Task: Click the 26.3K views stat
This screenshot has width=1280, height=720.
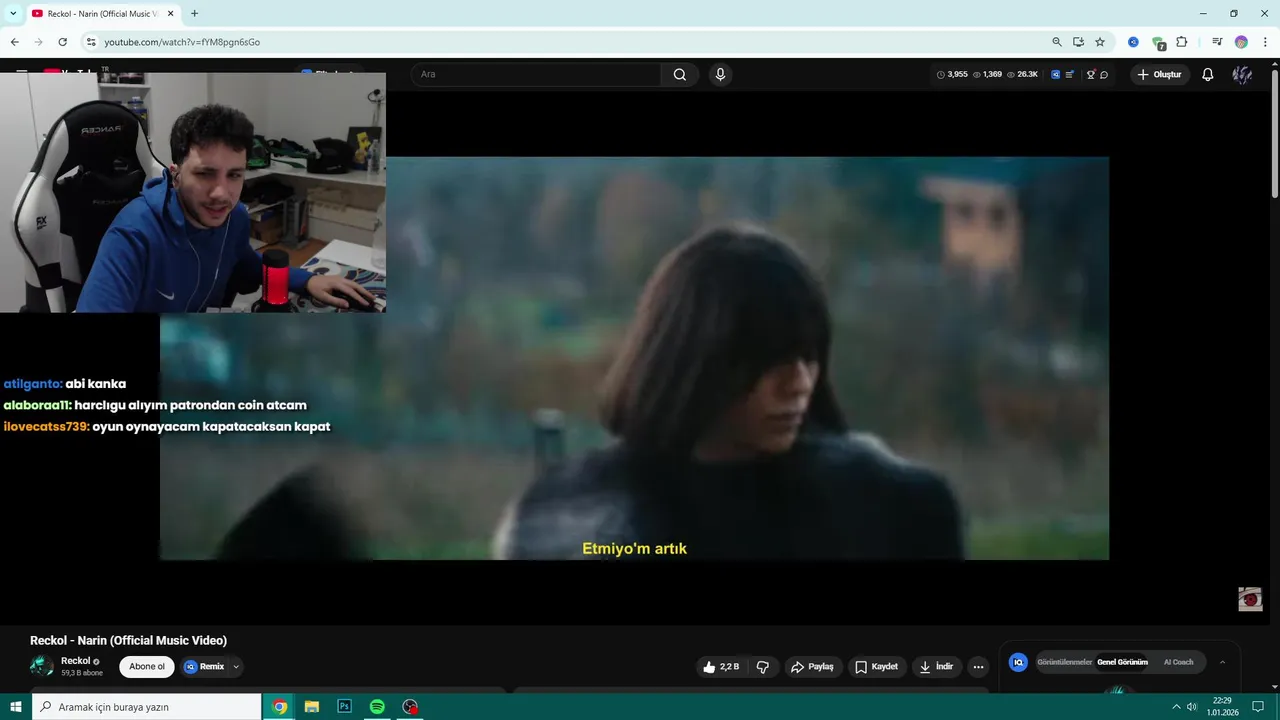Action: tap(1022, 74)
